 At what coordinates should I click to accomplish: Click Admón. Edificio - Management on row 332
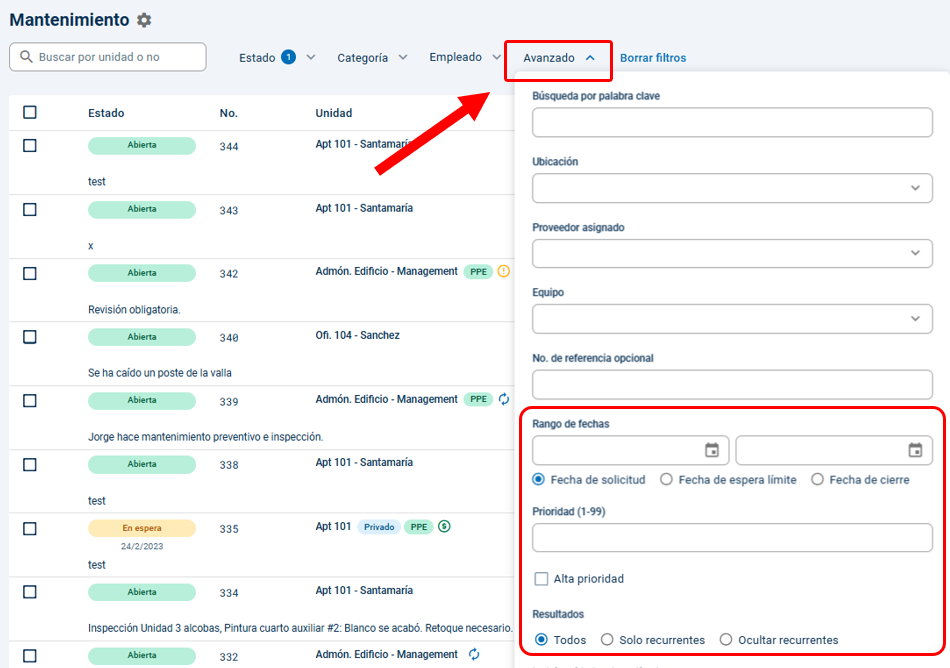(x=387, y=654)
